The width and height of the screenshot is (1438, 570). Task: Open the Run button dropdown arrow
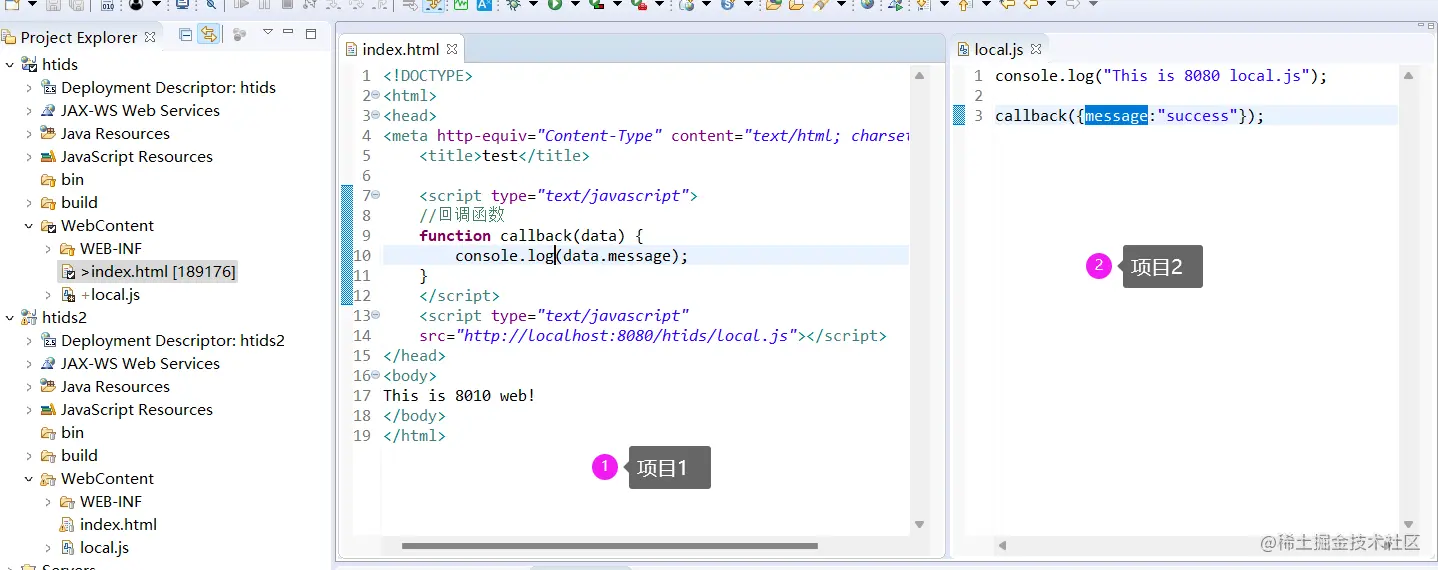[x=573, y=4]
